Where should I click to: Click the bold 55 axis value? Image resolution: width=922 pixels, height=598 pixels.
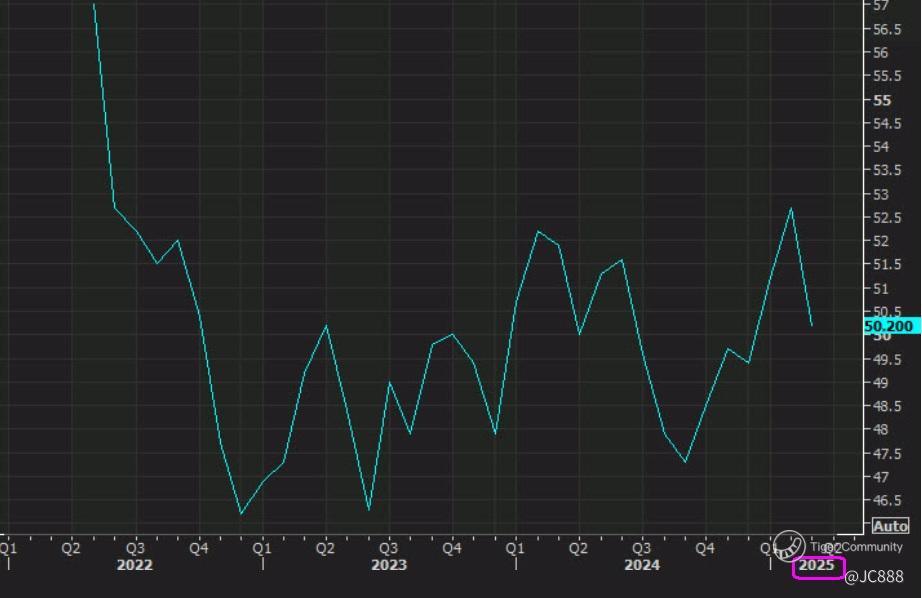click(882, 100)
